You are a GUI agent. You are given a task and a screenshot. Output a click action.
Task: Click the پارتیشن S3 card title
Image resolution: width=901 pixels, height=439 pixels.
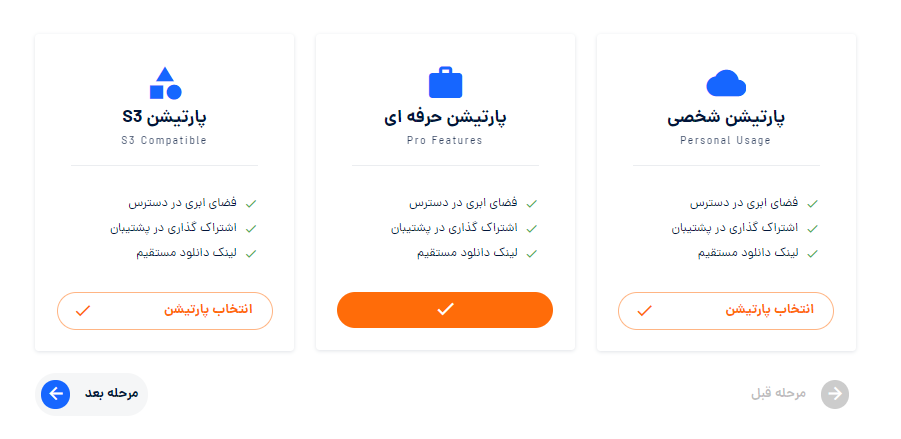(x=165, y=117)
